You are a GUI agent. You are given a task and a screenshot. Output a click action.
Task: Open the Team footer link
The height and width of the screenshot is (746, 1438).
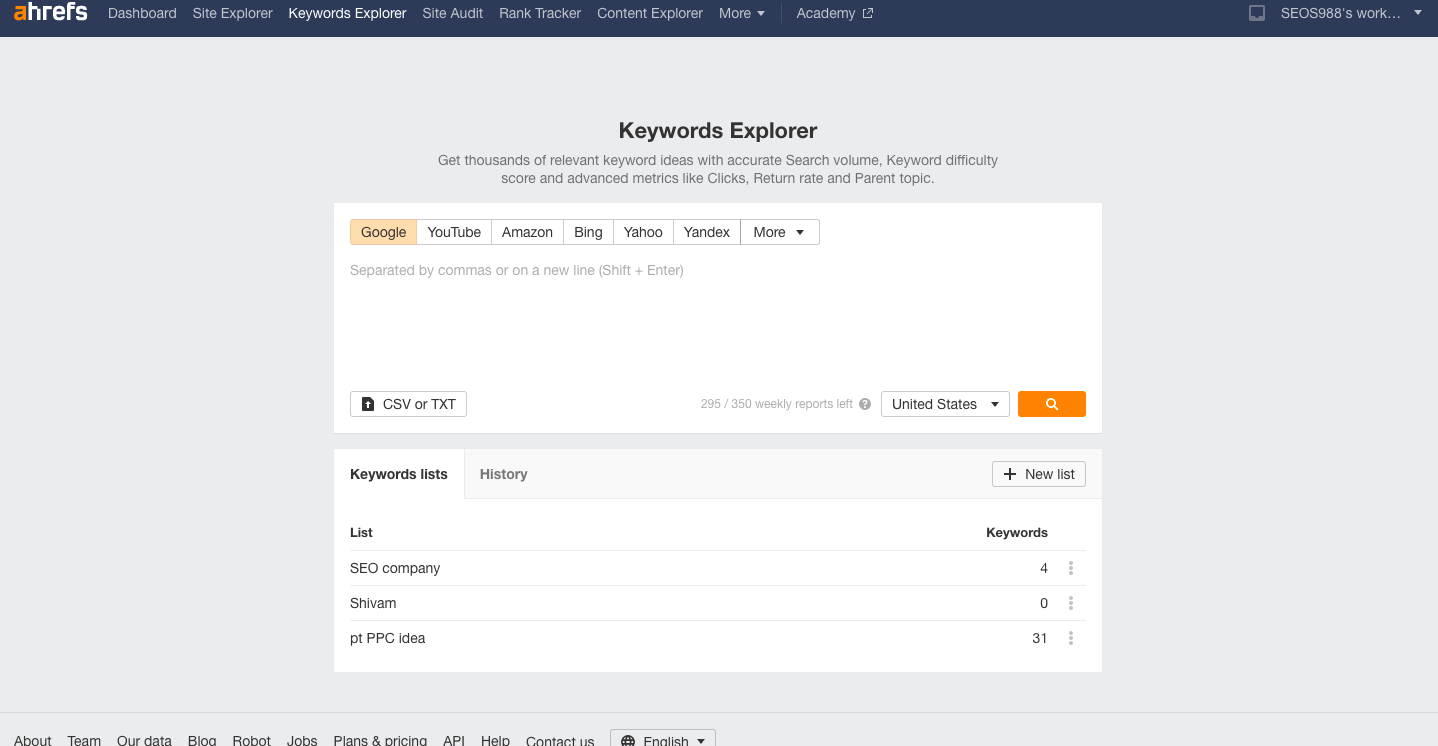pyautogui.click(x=84, y=740)
